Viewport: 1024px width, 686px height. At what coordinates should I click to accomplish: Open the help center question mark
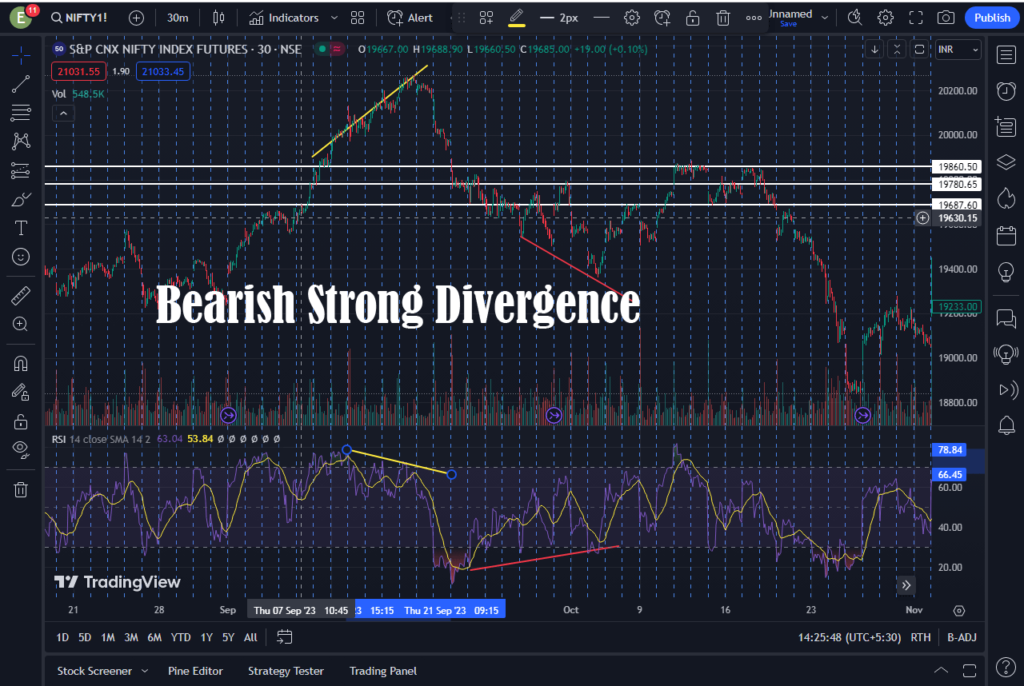pos(1006,667)
